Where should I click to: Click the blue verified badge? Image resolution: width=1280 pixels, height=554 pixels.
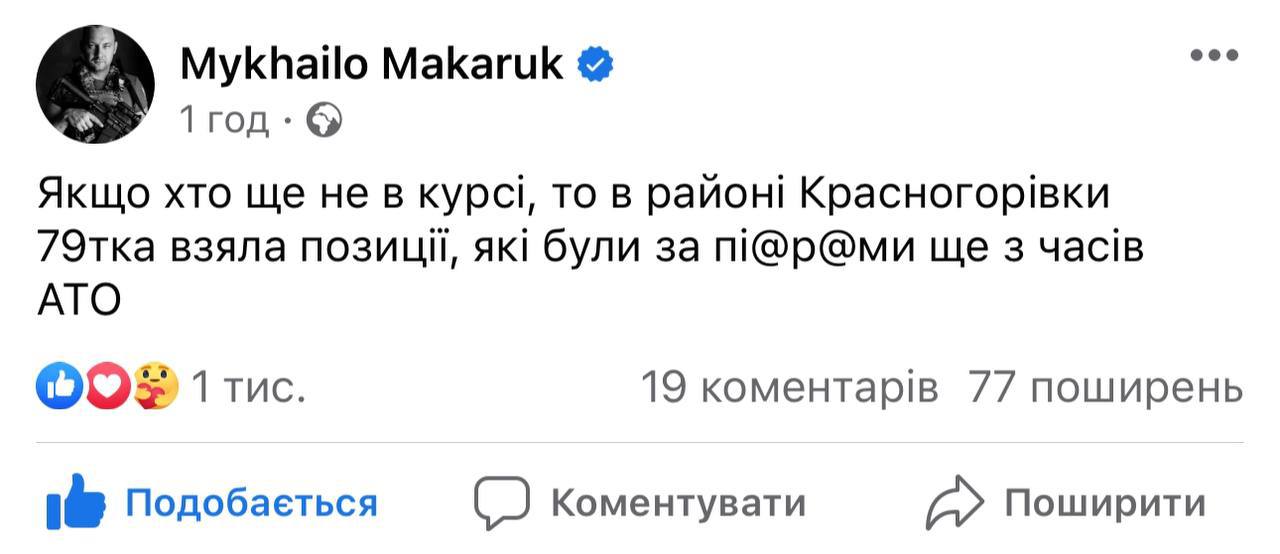[x=597, y=66]
